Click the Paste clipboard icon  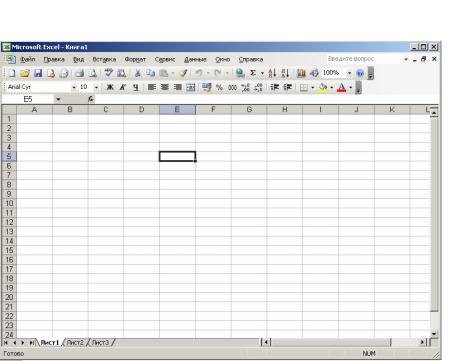(163, 73)
